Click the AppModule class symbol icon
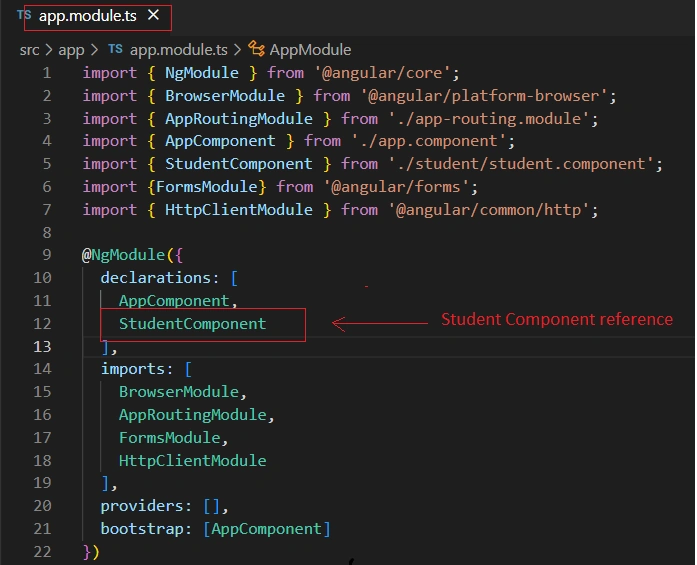This screenshot has width=697, height=565. coord(256,49)
